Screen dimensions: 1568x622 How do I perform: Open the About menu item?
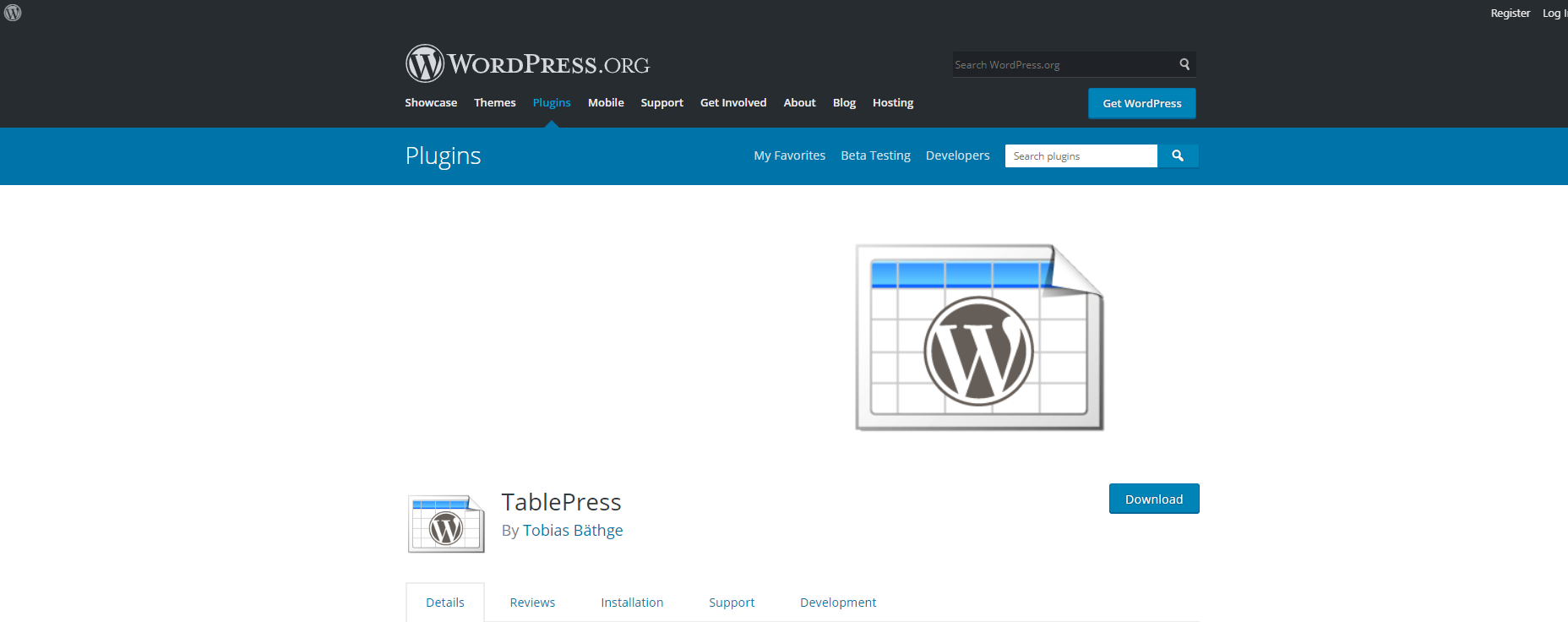(799, 103)
